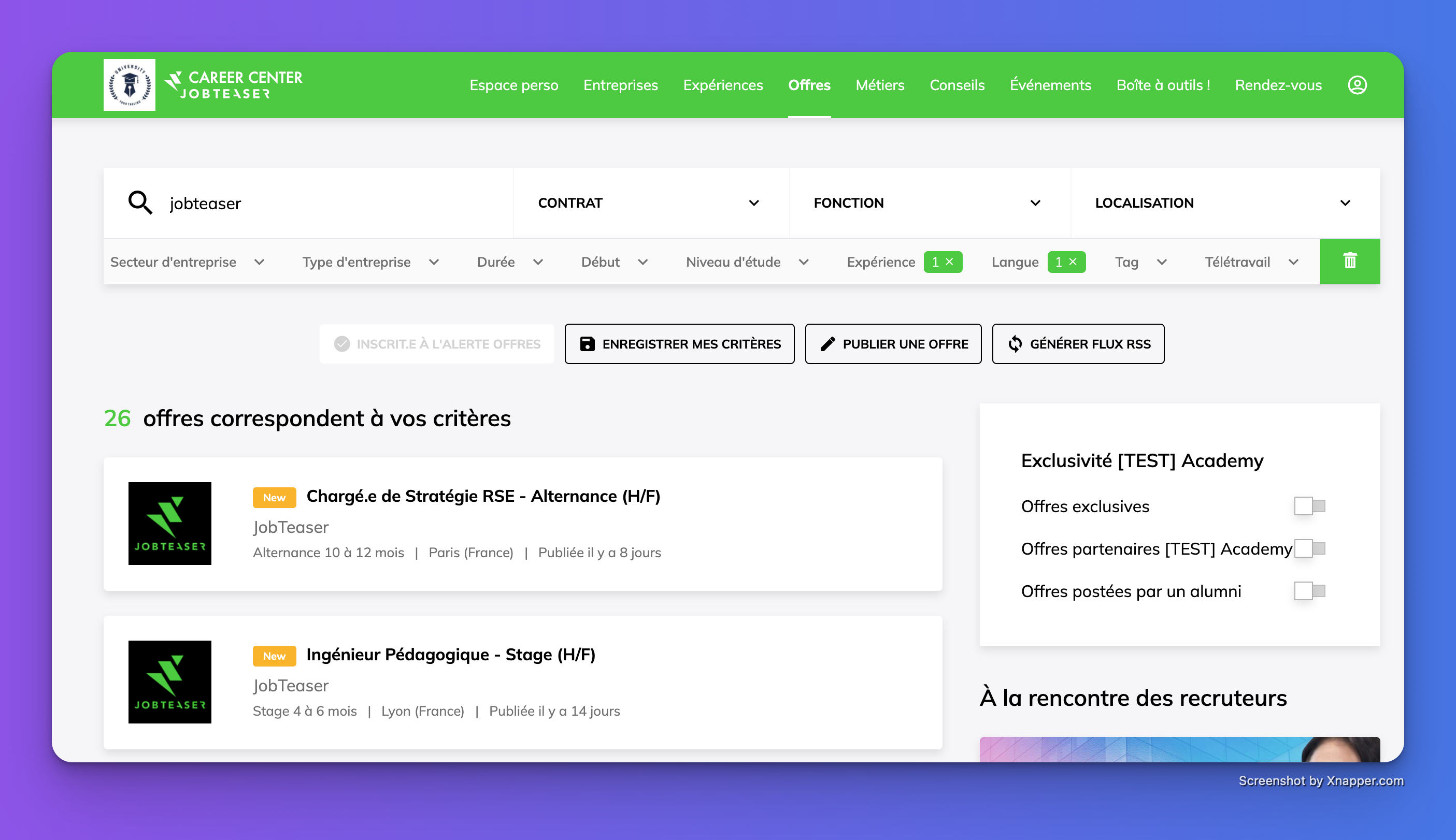Click JobTeaser company name on Ingénieur offer

click(290, 686)
